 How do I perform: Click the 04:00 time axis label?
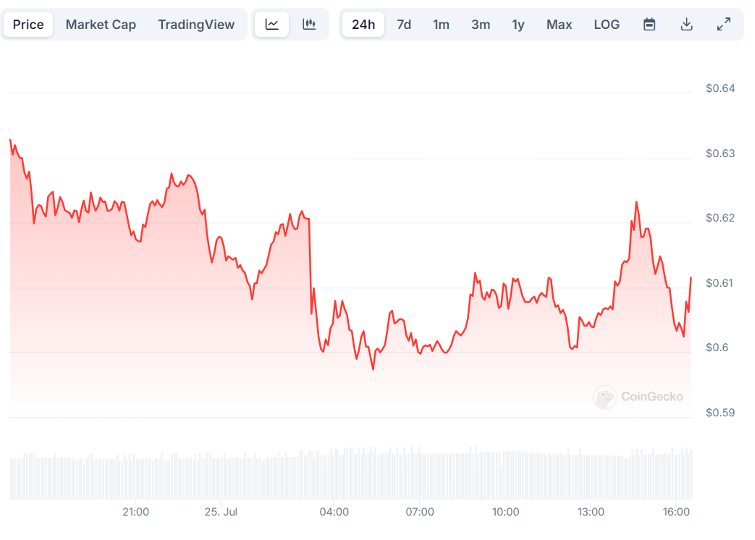(334, 512)
